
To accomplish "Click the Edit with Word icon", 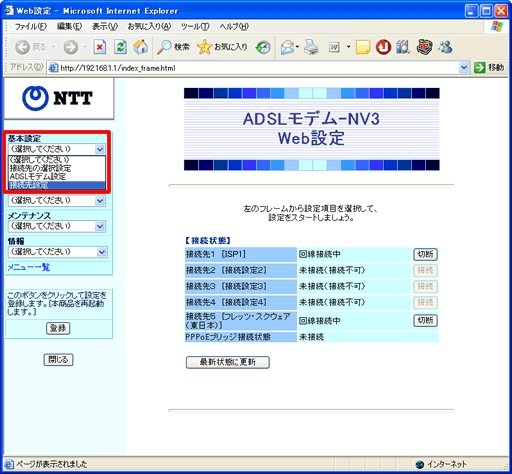I will pos(334,47).
